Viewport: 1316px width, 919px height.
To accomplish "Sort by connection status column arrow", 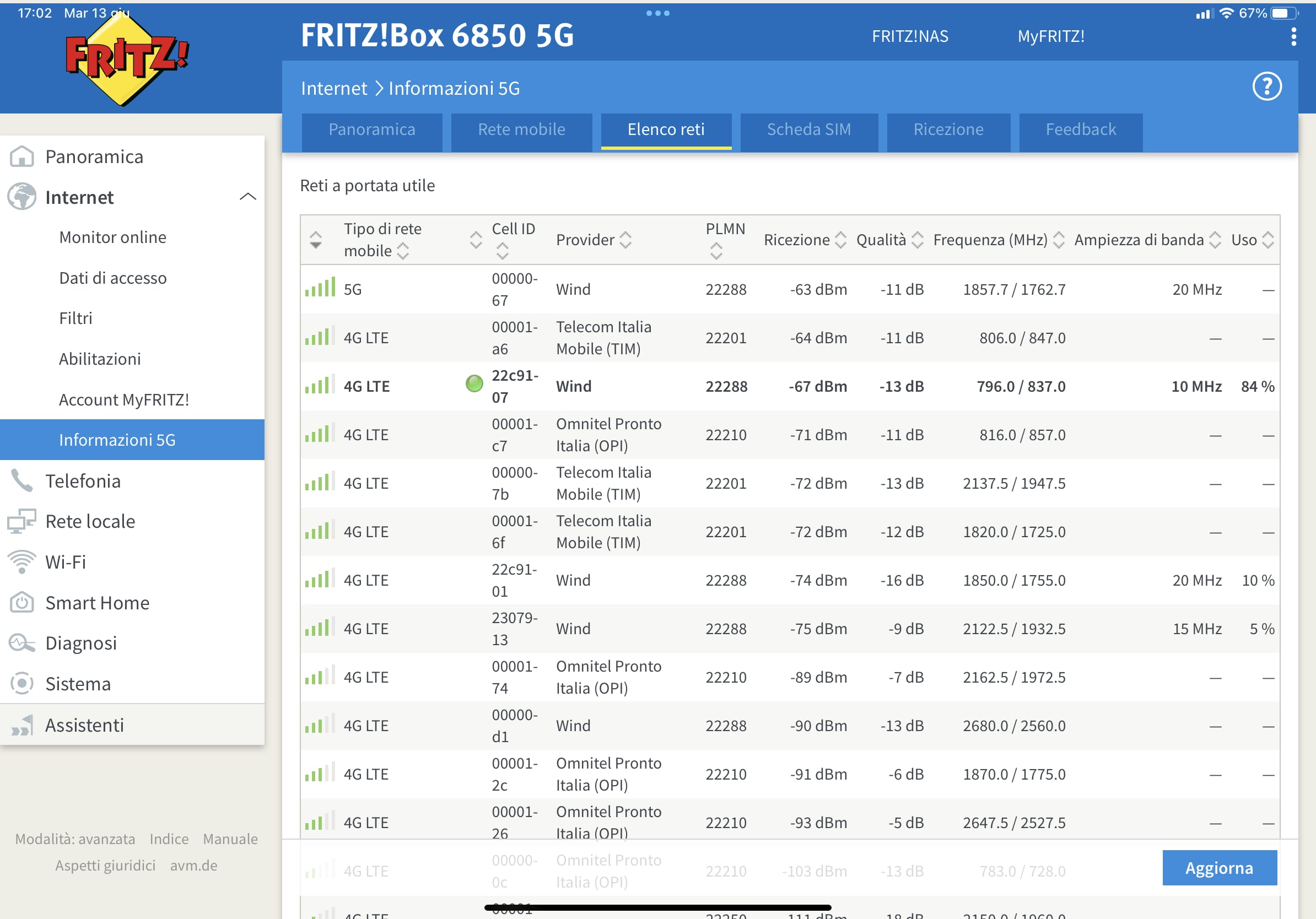I will 476,240.
